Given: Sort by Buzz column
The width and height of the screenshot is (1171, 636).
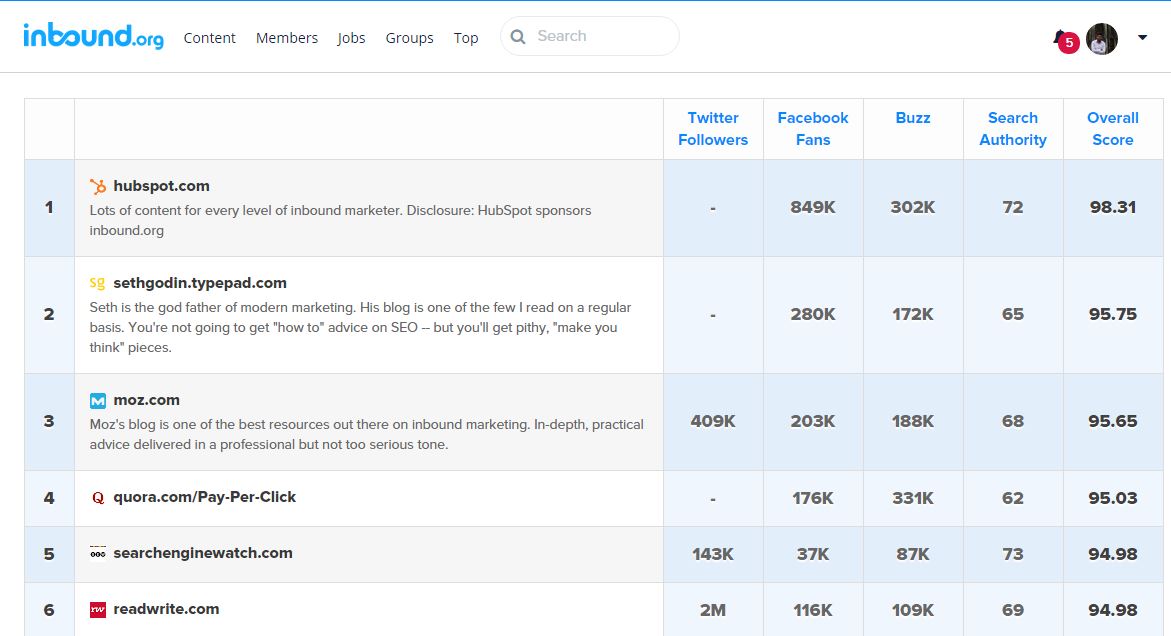Looking at the screenshot, I should tap(913, 118).
